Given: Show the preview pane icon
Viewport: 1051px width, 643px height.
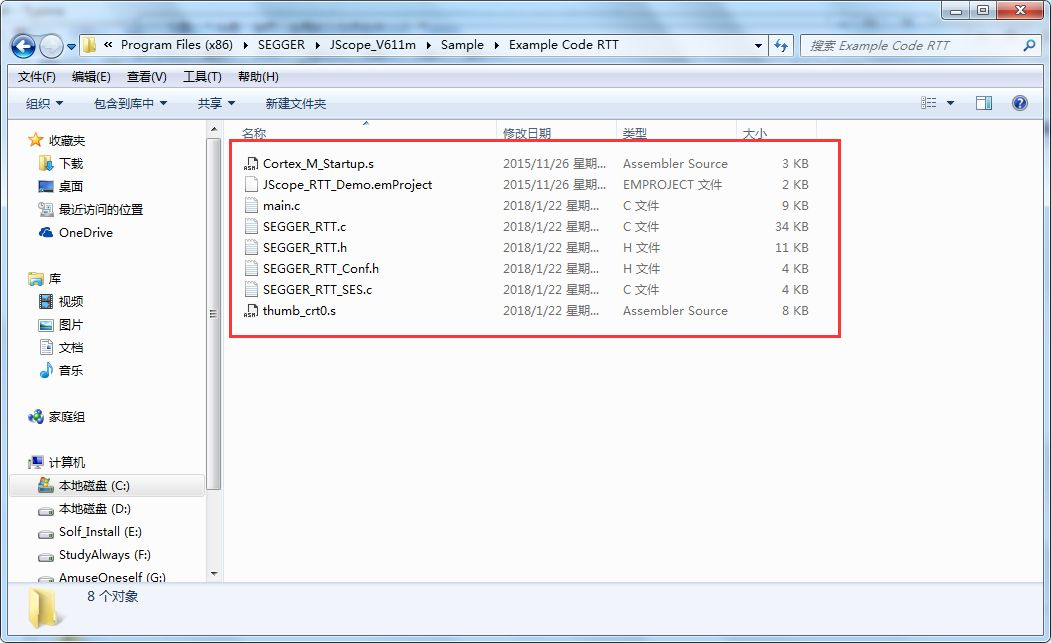Looking at the screenshot, I should [x=983, y=102].
